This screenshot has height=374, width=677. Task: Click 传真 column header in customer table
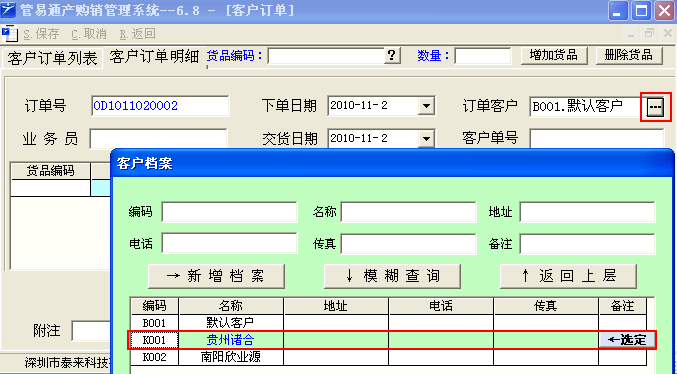(x=546, y=306)
